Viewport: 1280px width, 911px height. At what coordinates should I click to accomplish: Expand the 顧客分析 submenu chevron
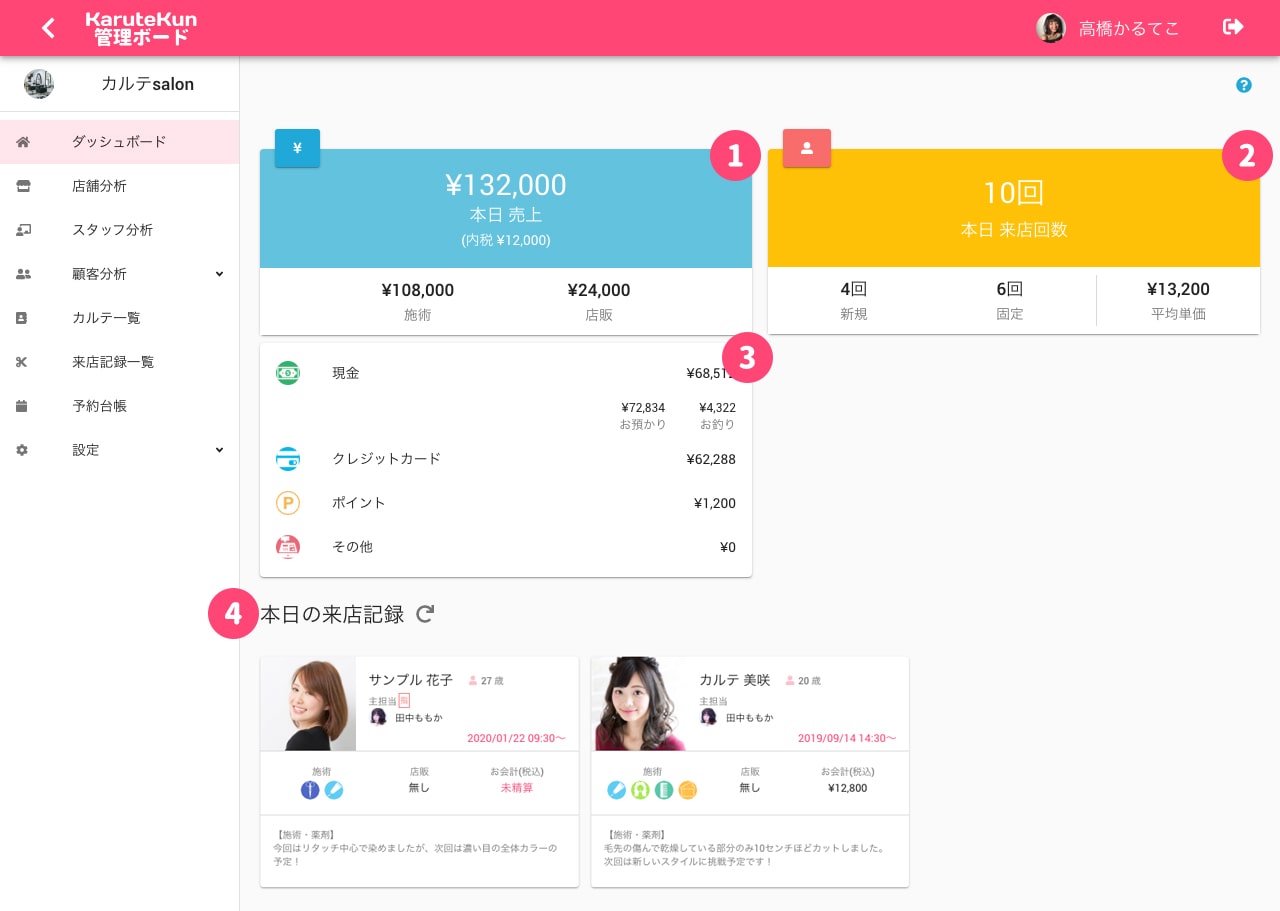(x=219, y=274)
